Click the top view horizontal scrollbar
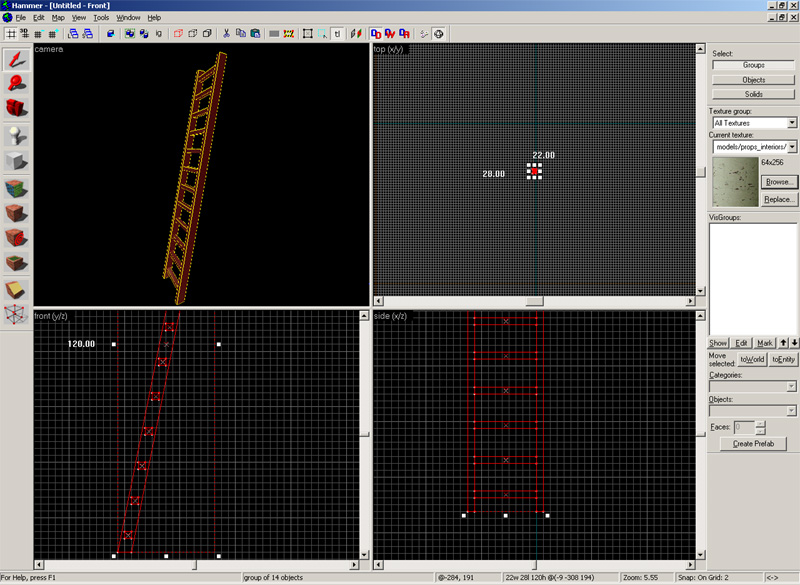The image size is (800, 585). tap(535, 300)
